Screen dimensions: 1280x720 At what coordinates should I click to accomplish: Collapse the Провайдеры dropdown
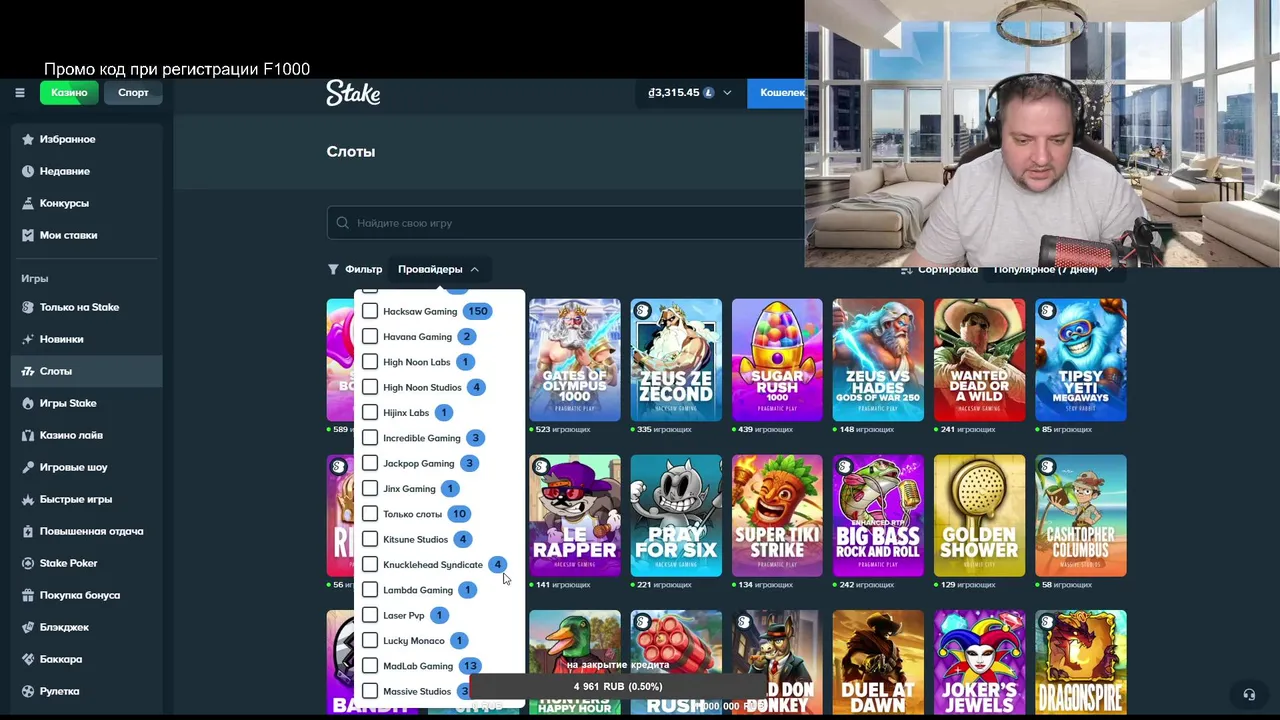pyautogui.click(x=438, y=269)
